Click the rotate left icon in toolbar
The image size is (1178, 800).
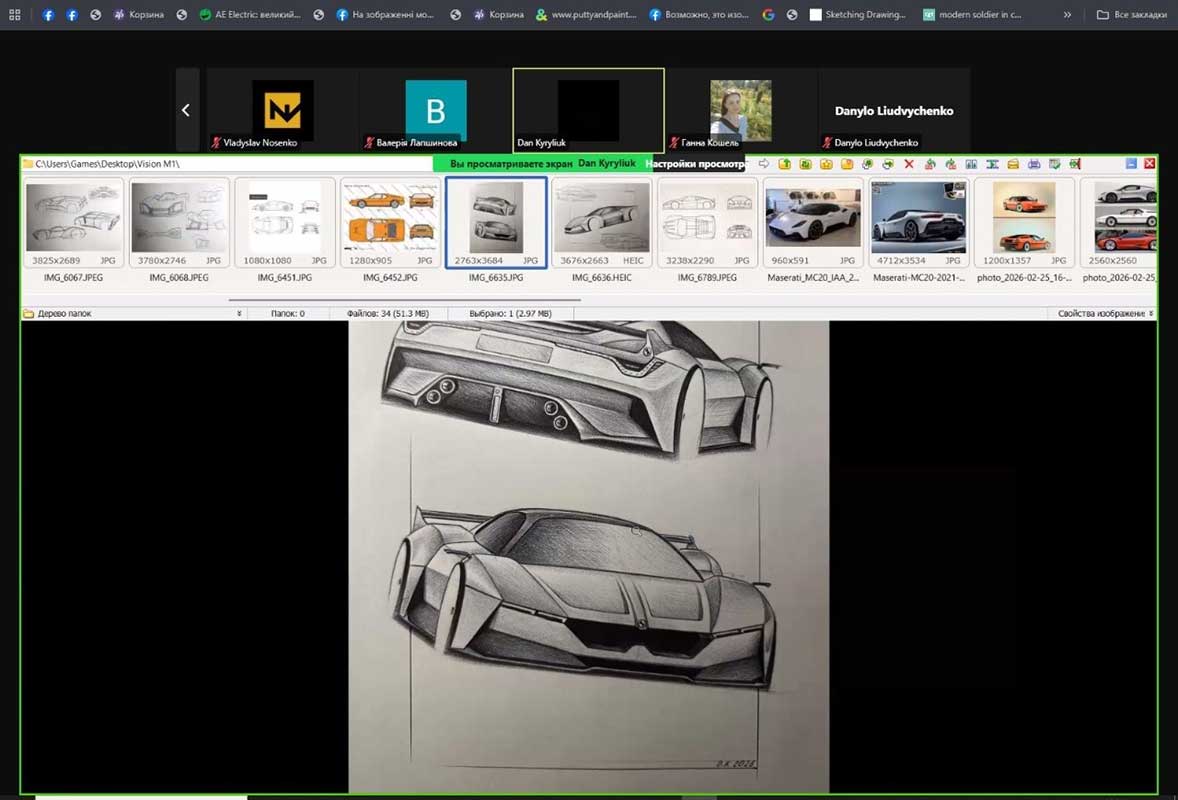(x=930, y=164)
